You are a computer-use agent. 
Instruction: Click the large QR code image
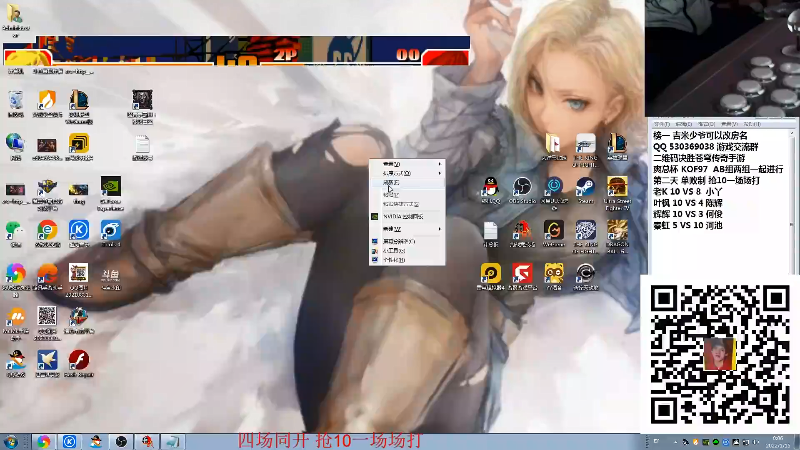point(720,355)
